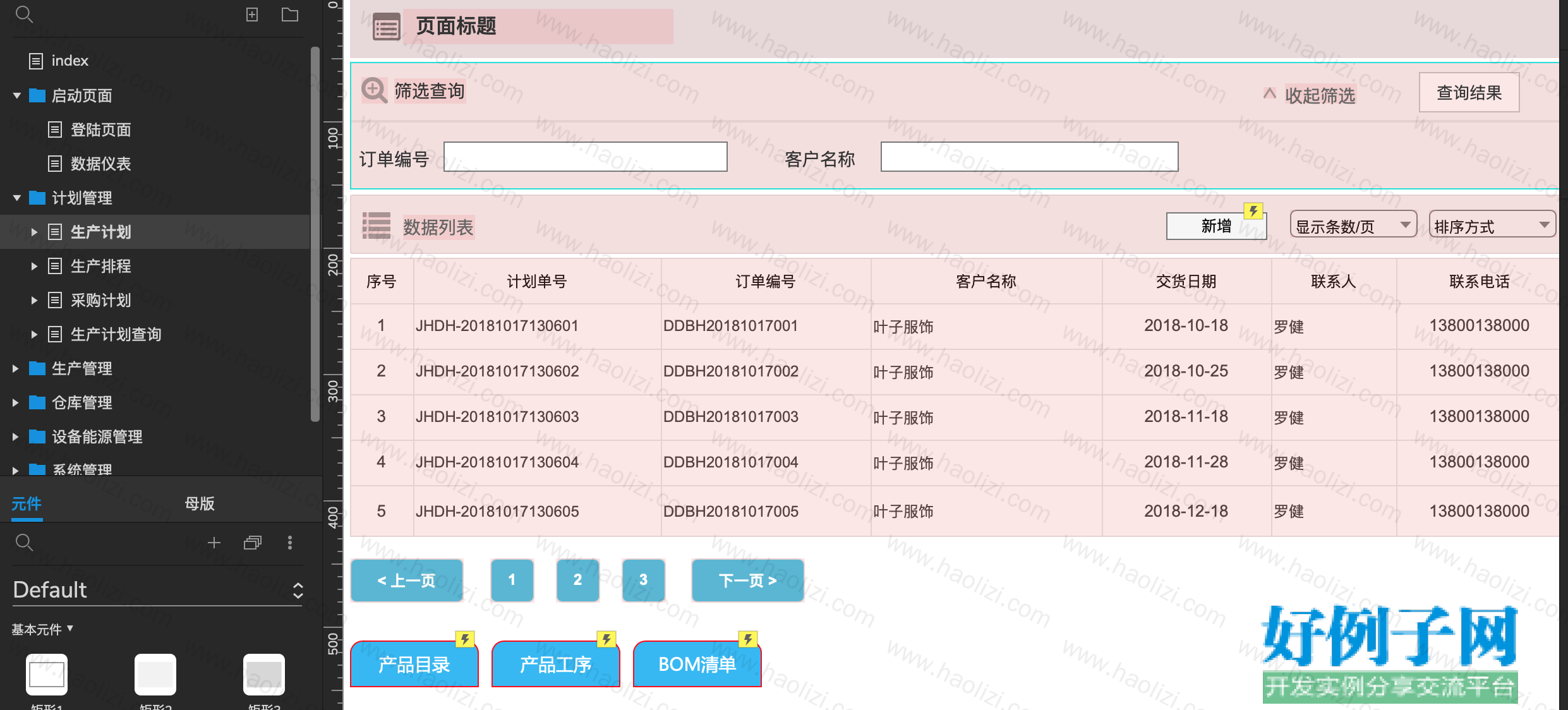
Task: Click the 订单编号 input field
Action: pyautogui.click(x=586, y=157)
